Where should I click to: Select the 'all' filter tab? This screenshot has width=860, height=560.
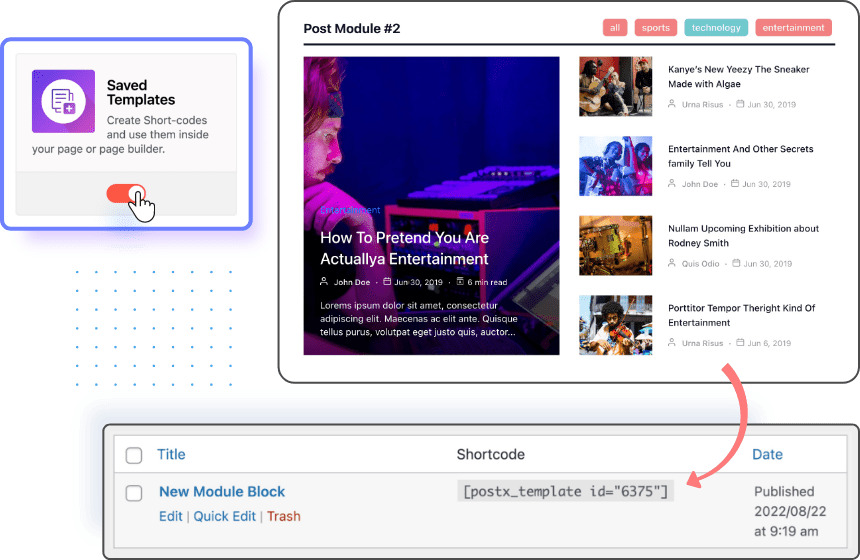(x=615, y=27)
